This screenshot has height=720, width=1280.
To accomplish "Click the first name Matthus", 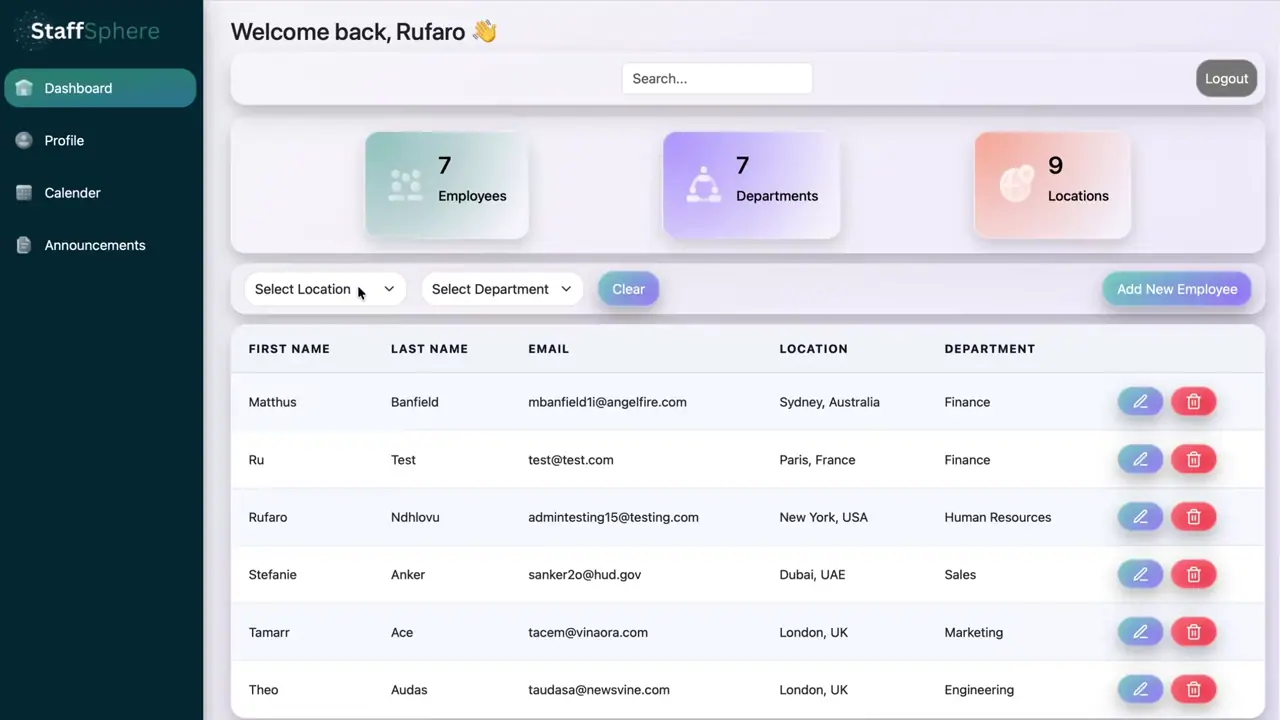I will tap(272, 402).
